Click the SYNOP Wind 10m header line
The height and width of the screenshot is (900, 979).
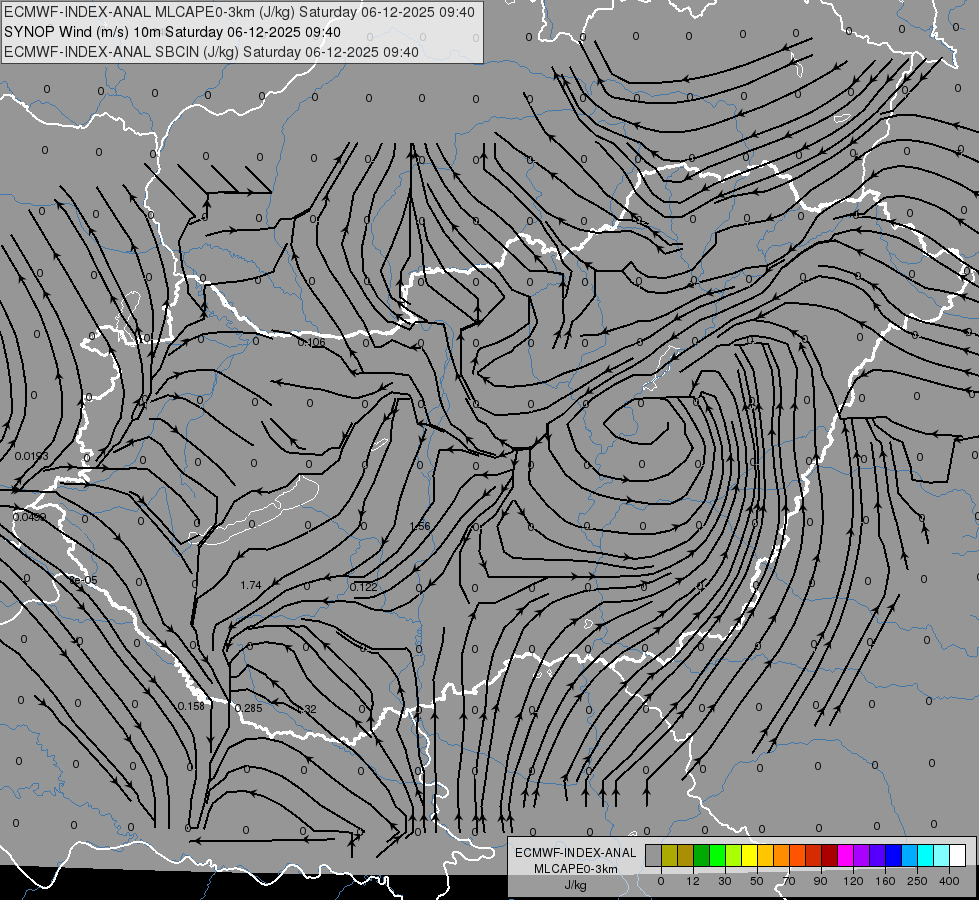coord(172,32)
